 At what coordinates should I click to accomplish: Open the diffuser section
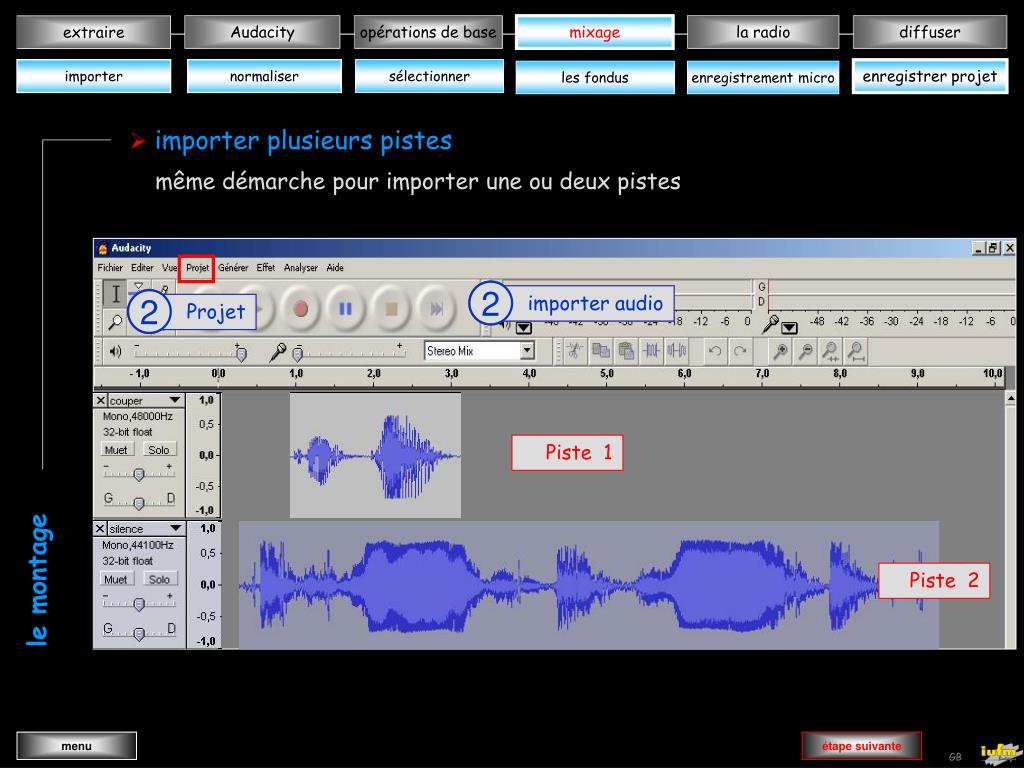point(930,32)
